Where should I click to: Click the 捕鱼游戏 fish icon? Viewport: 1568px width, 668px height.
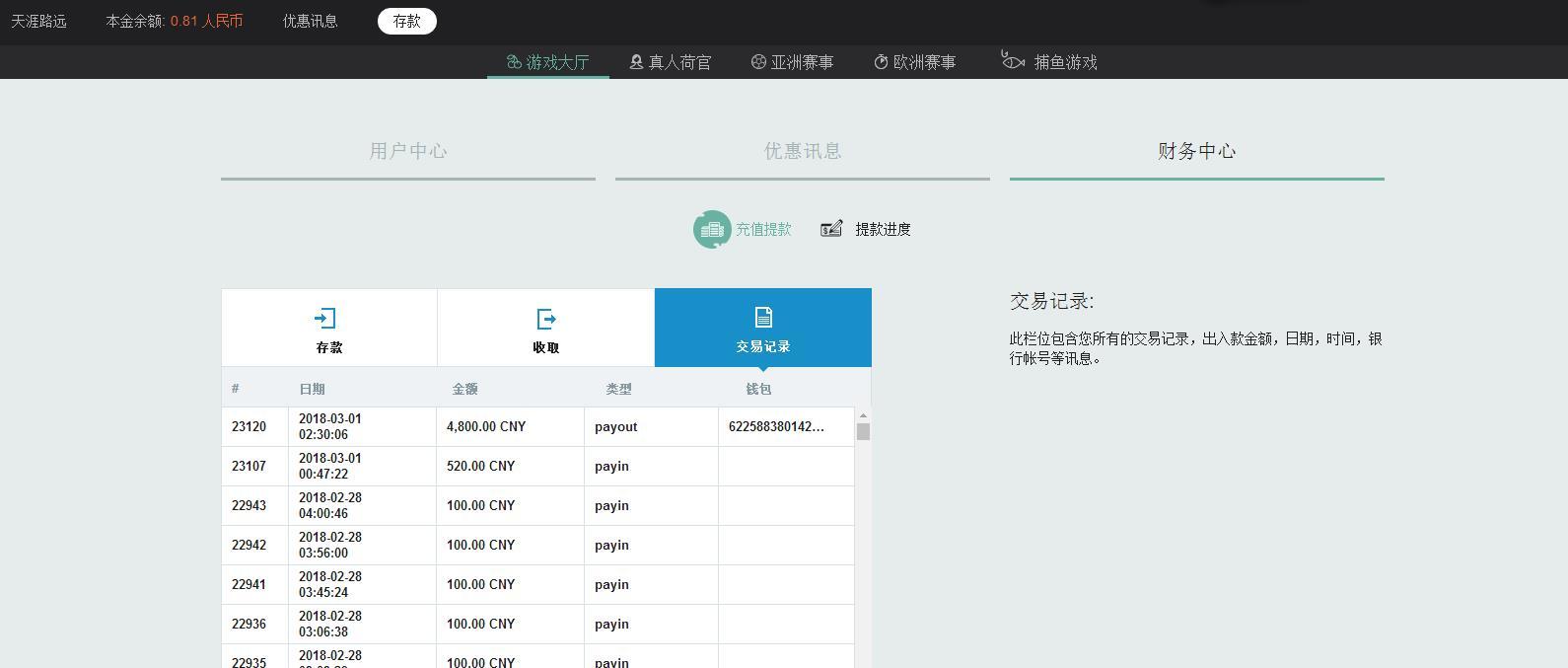[1013, 60]
